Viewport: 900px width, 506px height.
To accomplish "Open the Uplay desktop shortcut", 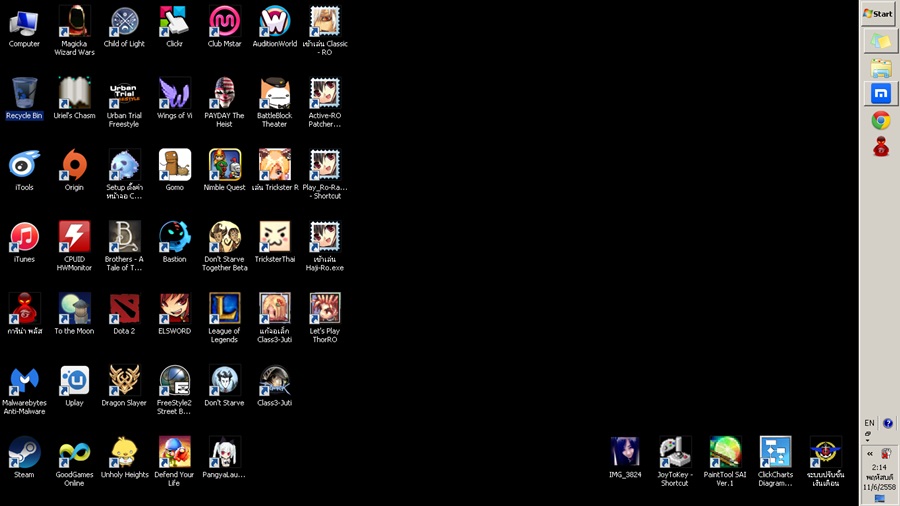I will [x=74, y=386].
